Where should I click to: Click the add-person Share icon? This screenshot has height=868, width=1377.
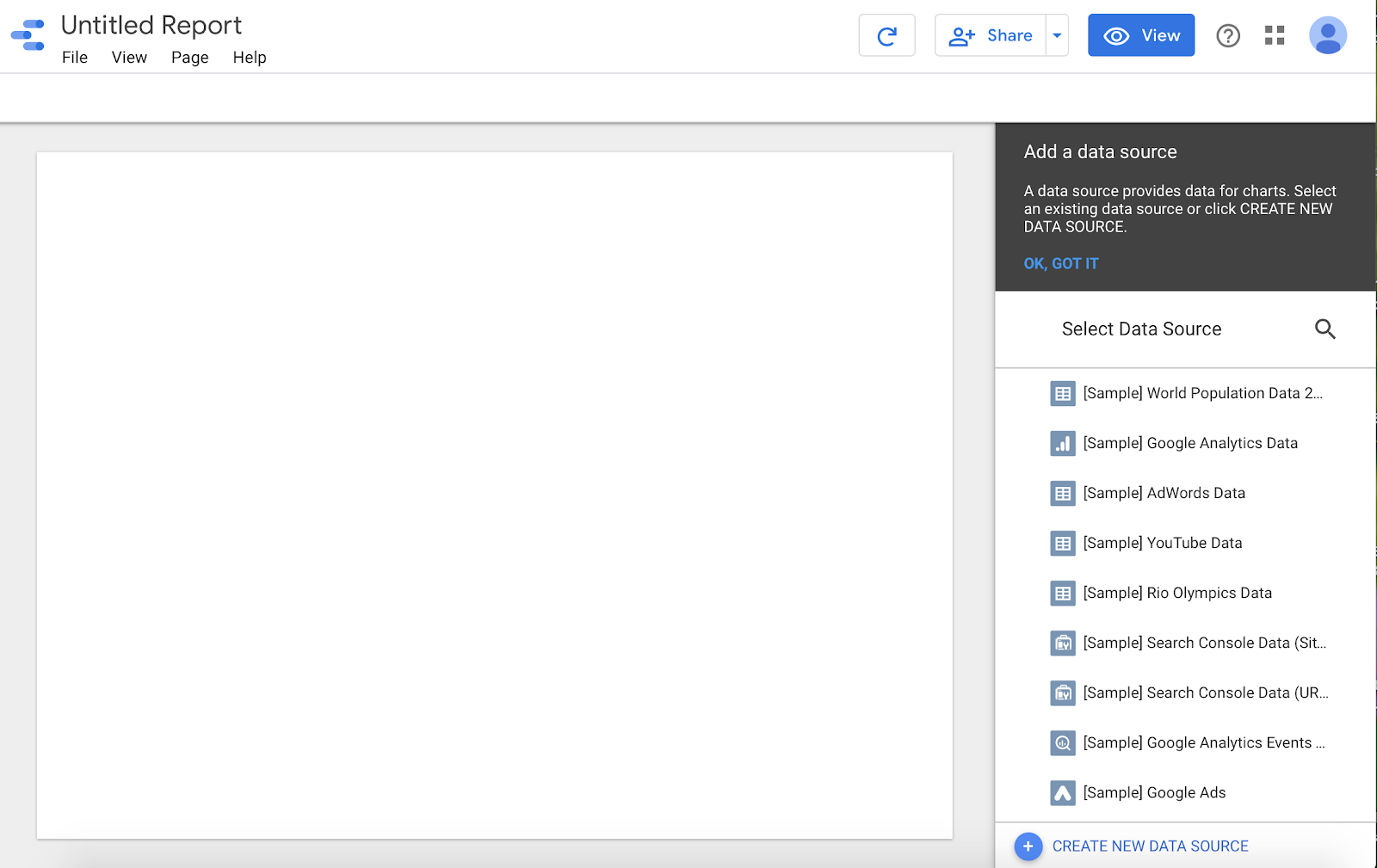(x=961, y=36)
